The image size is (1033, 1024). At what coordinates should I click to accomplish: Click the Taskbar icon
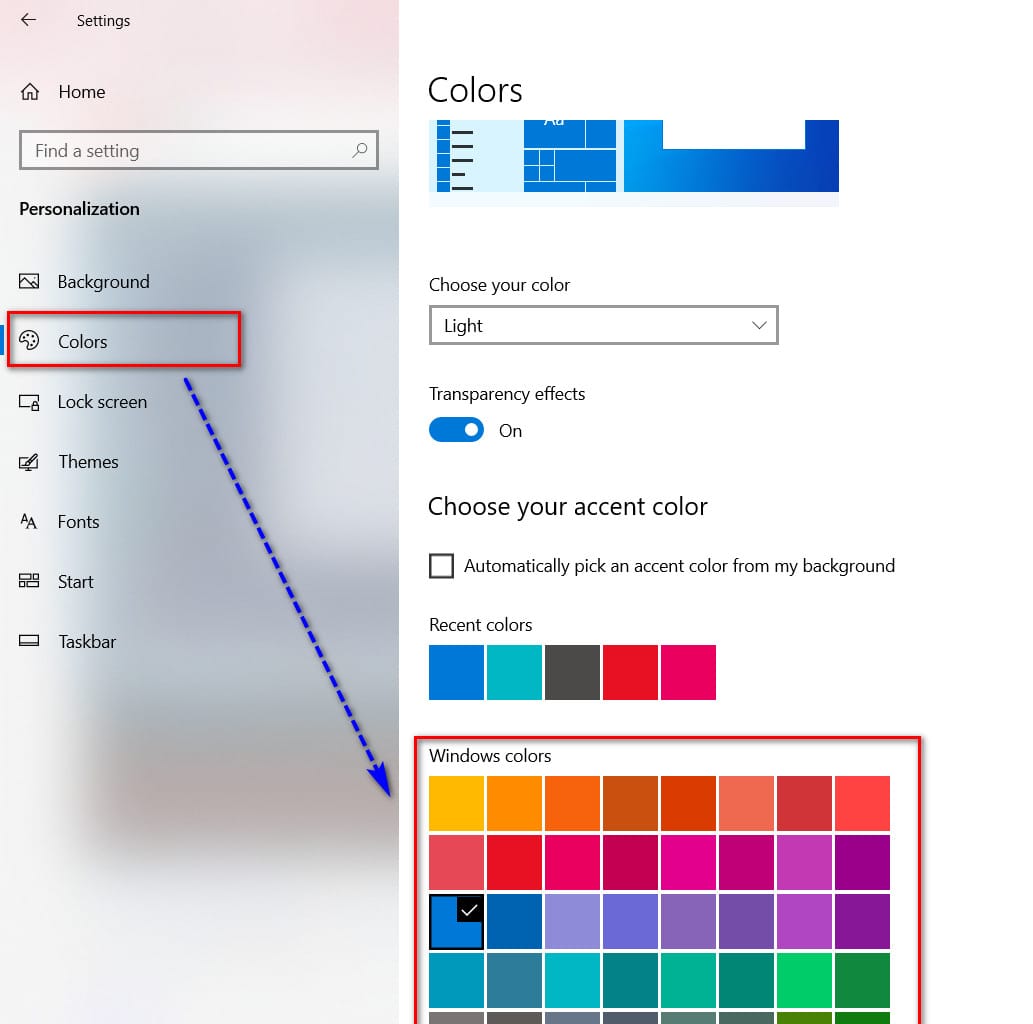(29, 640)
